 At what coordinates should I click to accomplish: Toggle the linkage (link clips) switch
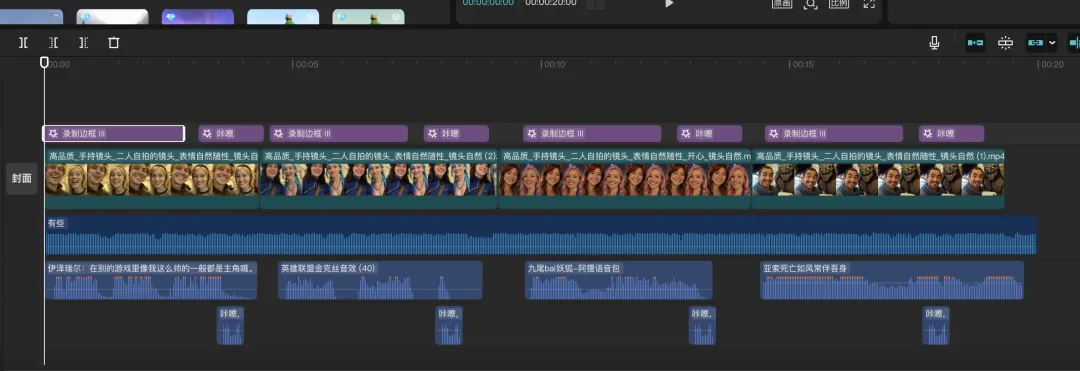(x=1035, y=43)
